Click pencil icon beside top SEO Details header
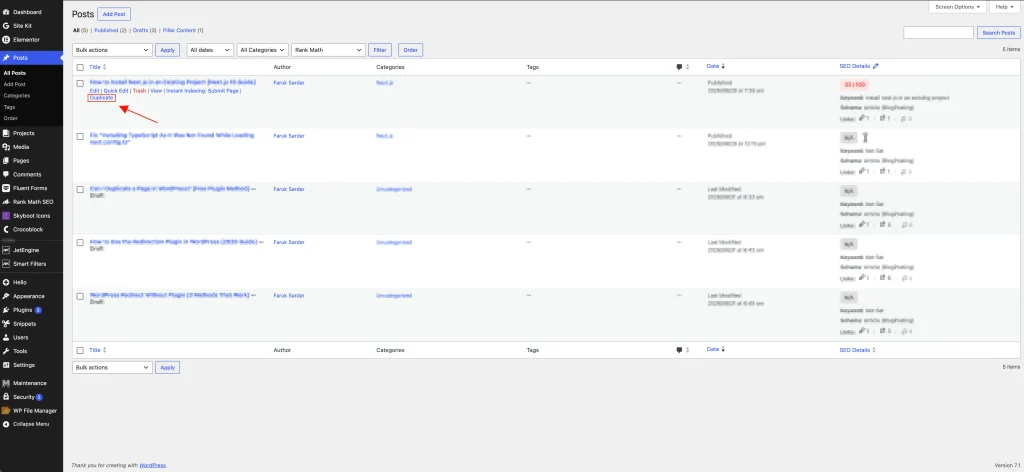This screenshot has height=472, width=1024. [x=876, y=66]
